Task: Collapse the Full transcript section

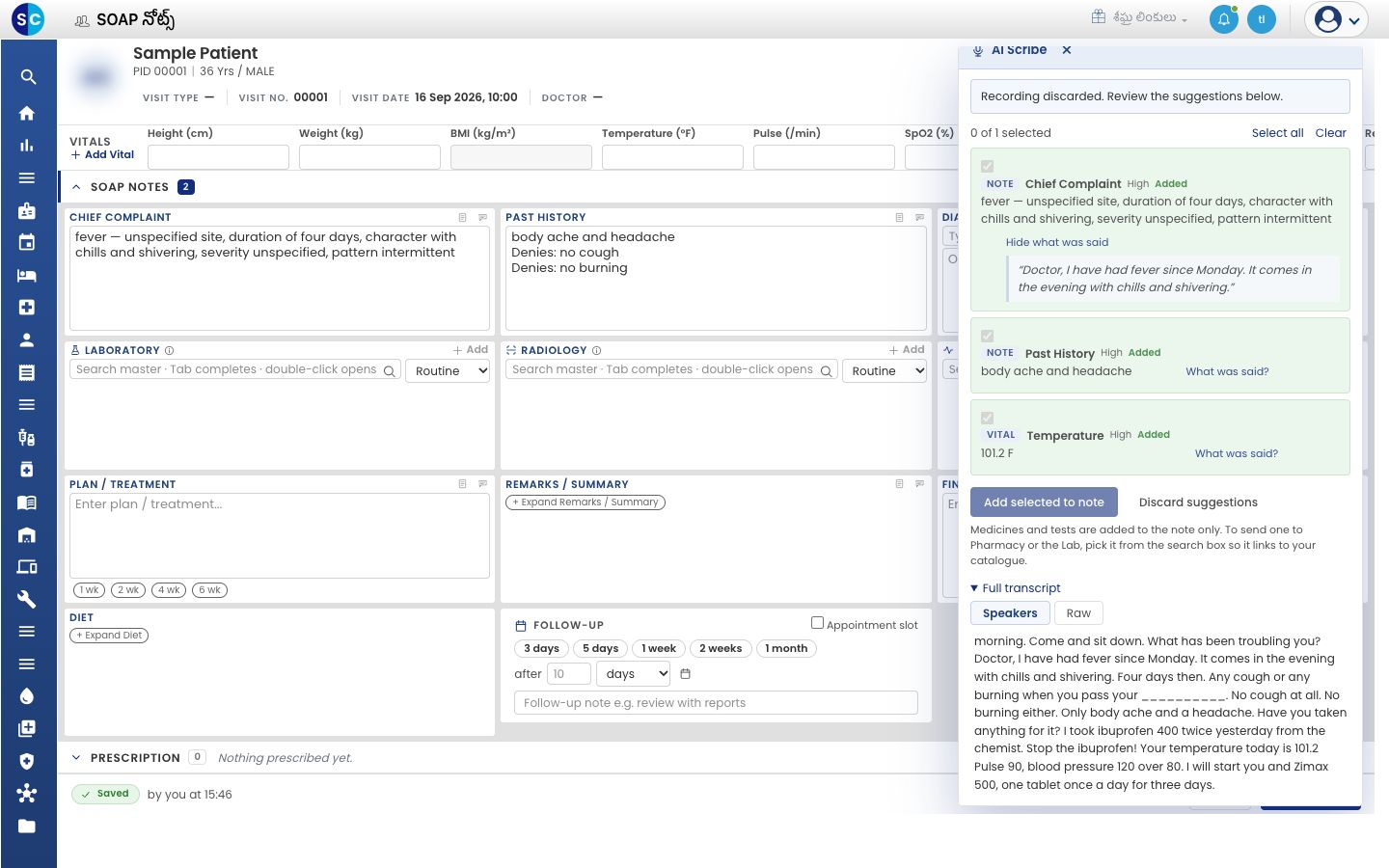Action: tap(1015, 588)
